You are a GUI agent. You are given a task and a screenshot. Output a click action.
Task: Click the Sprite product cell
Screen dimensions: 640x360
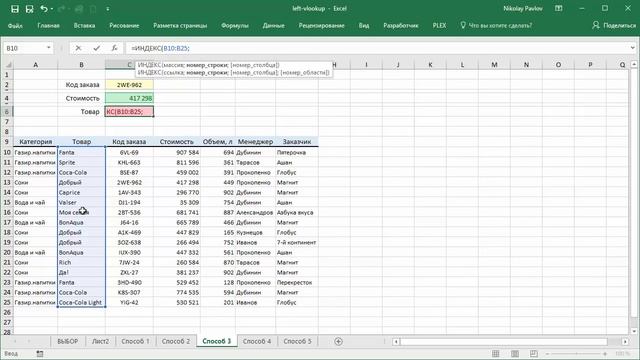click(81, 162)
